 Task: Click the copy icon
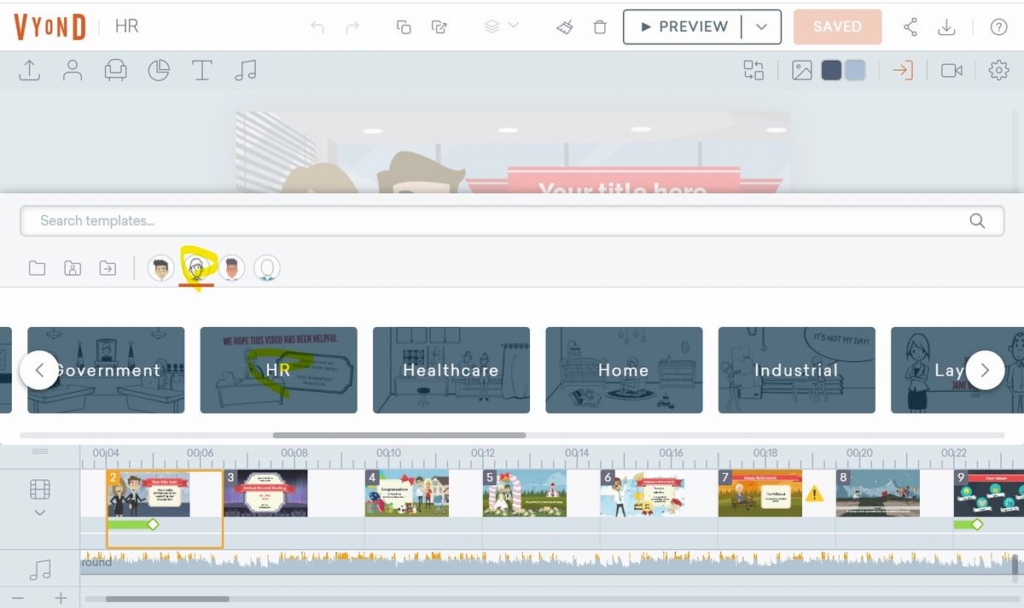(x=404, y=27)
